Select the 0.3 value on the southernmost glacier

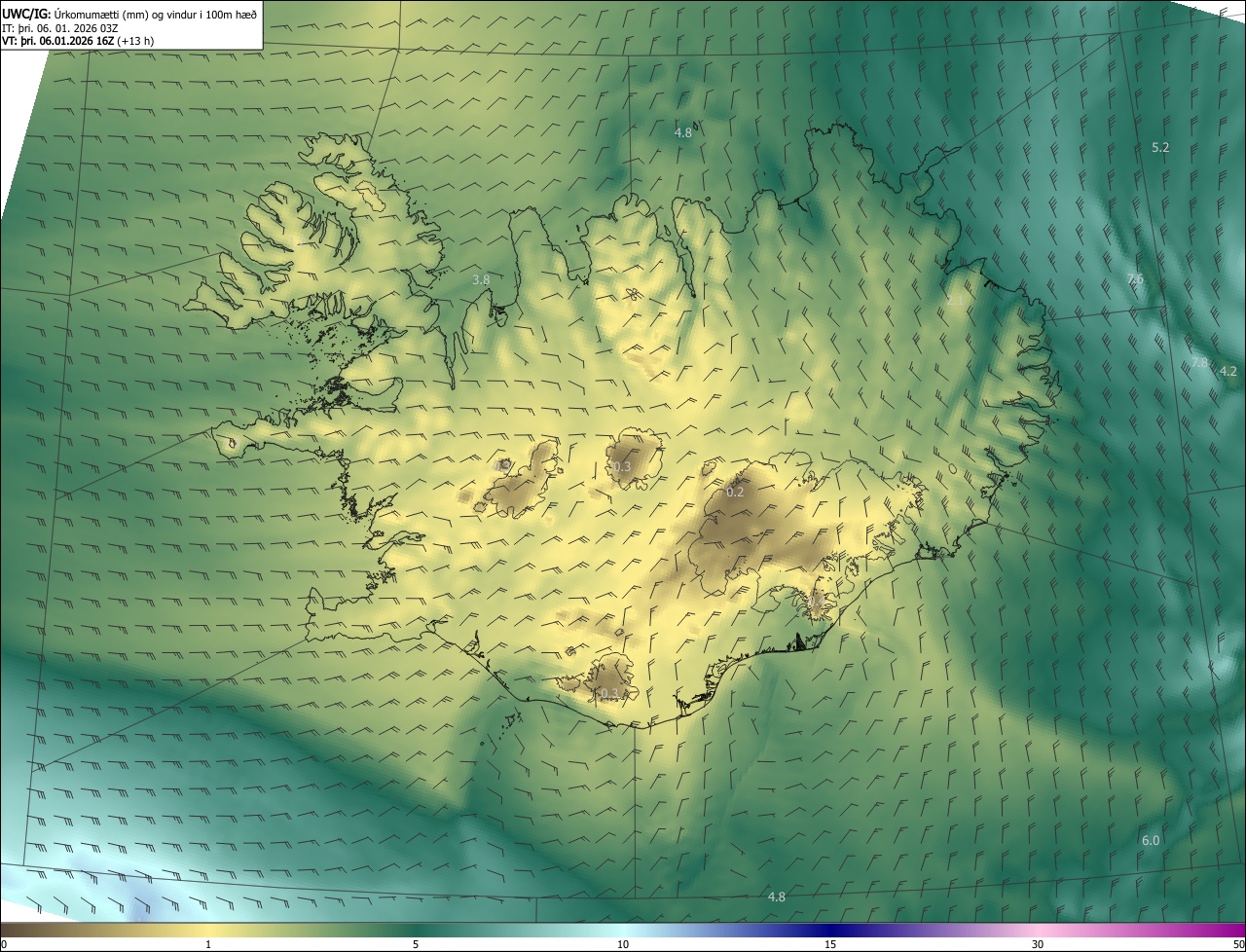coord(609,693)
